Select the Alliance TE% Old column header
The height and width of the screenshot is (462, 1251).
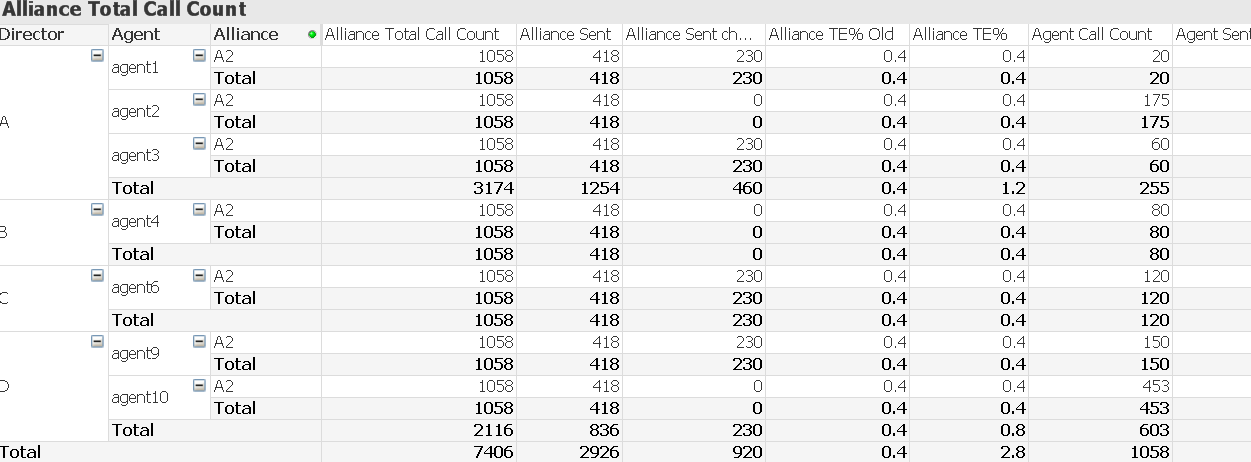(831, 35)
